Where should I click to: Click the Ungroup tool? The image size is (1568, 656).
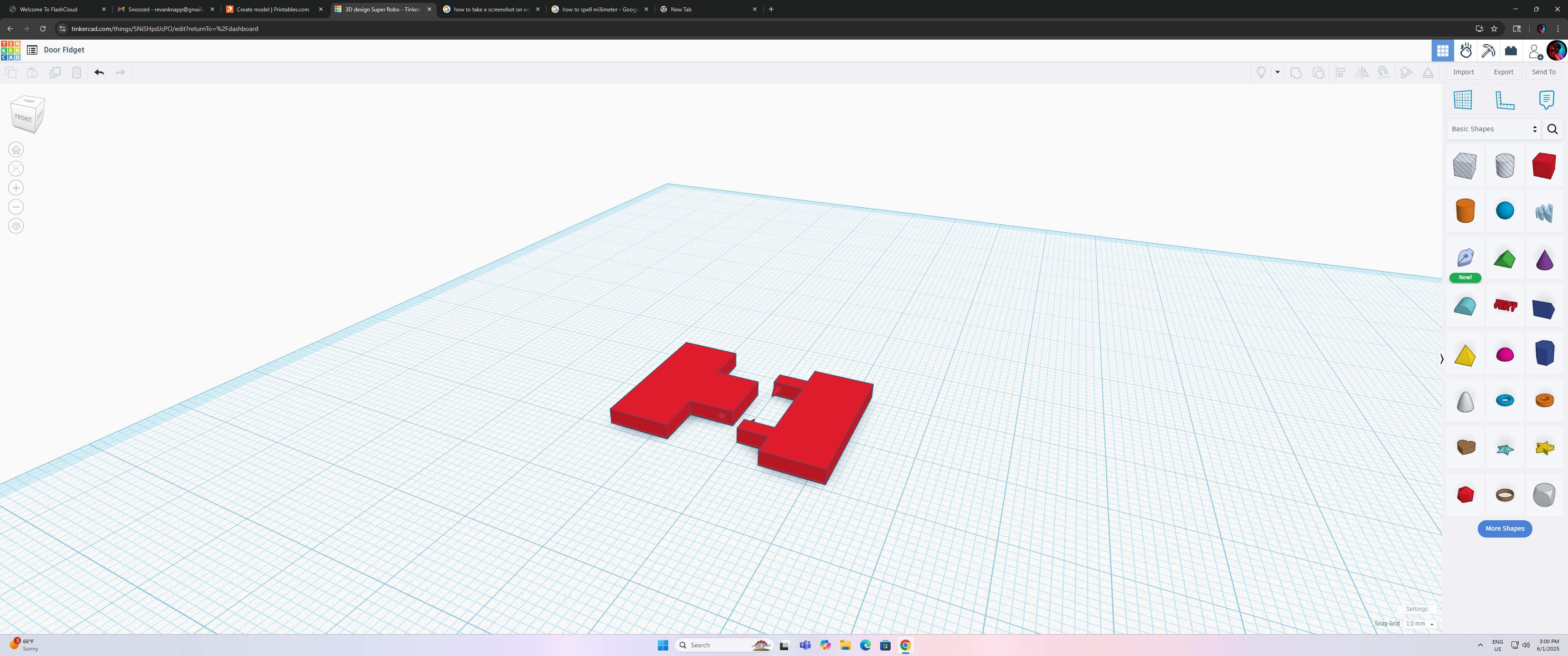coord(1318,72)
